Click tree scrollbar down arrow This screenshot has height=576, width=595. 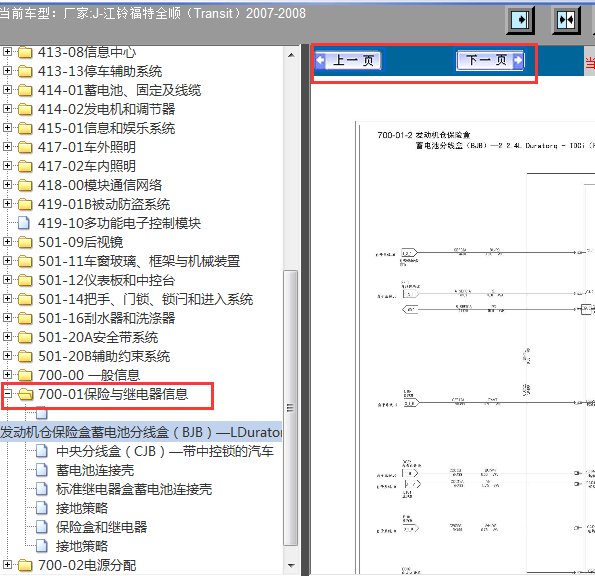(x=291, y=565)
